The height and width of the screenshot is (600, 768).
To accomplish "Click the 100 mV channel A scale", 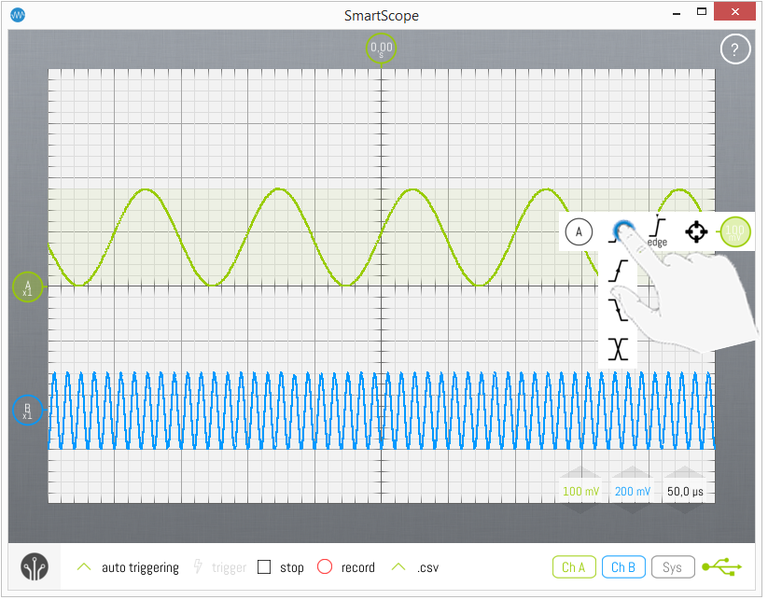I will pyautogui.click(x=580, y=491).
